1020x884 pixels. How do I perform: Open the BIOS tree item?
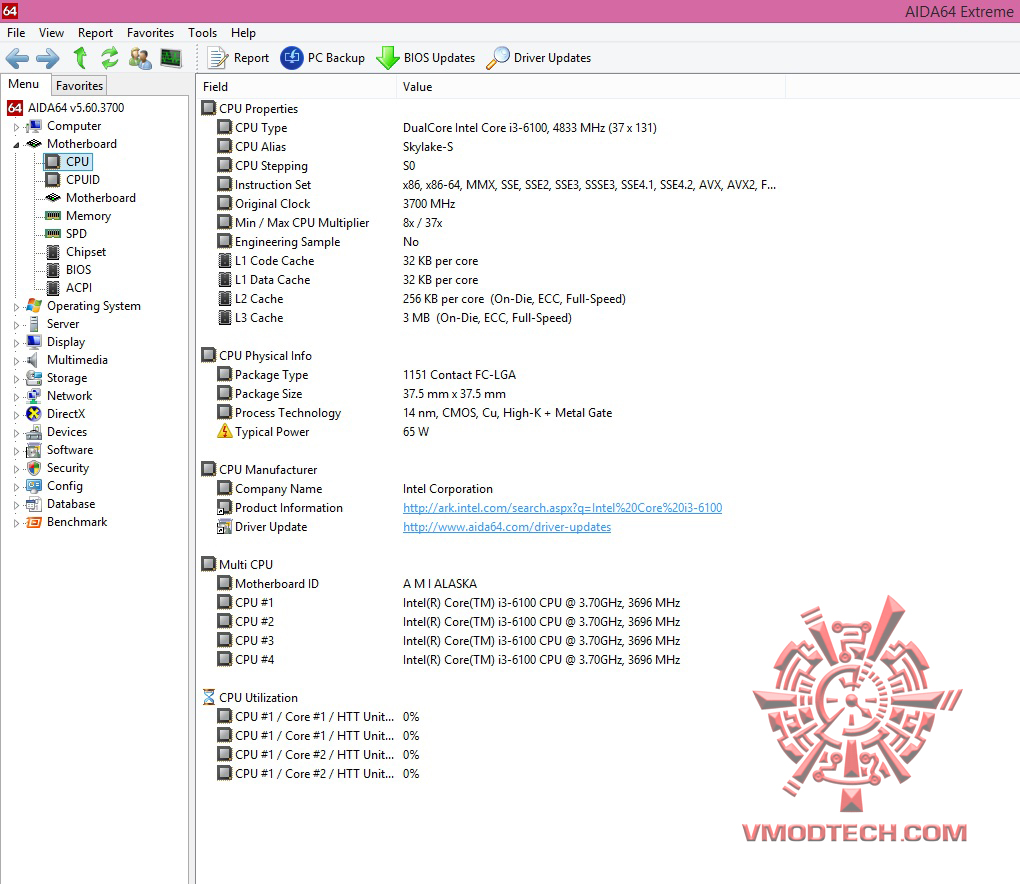click(78, 269)
